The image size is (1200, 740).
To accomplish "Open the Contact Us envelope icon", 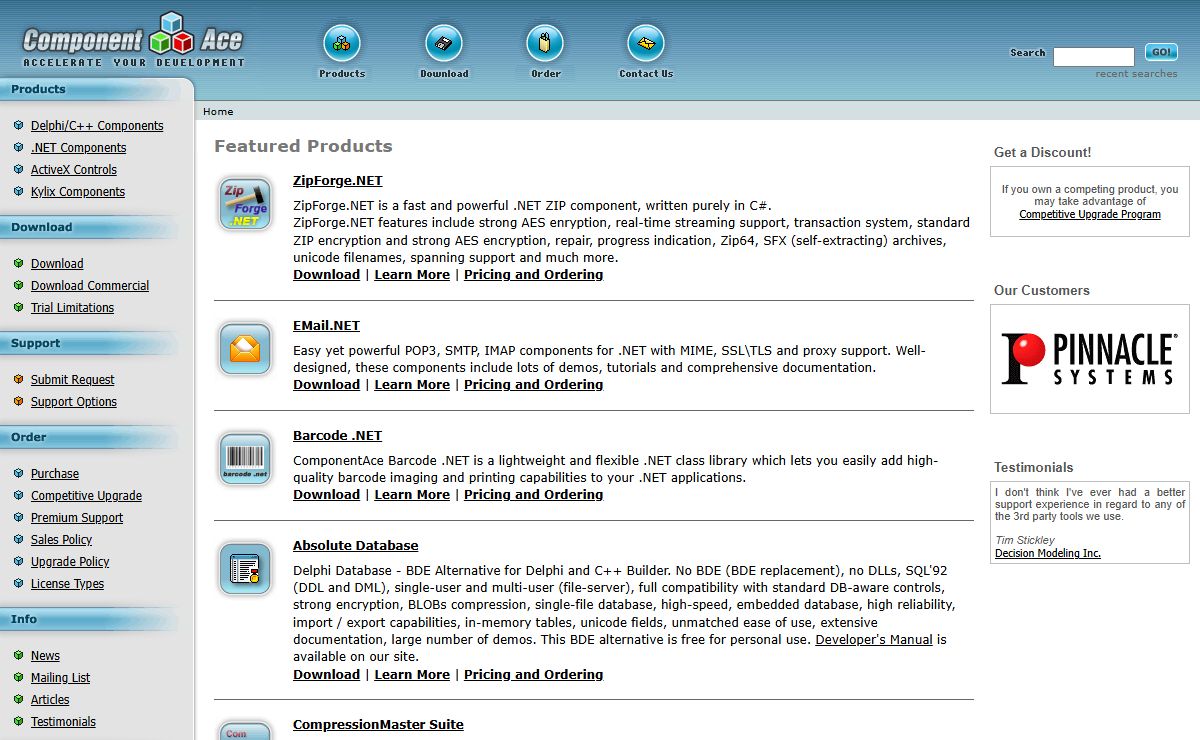I will 646,44.
